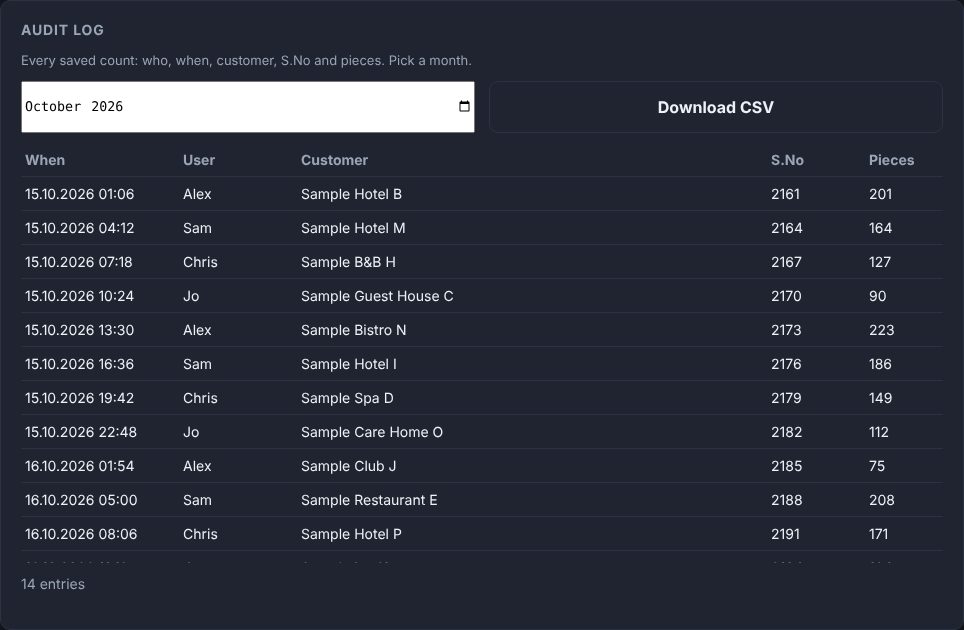The width and height of the screenshot is (964, 630).
Task: Click pieces value 164
Action: point(880,228)
